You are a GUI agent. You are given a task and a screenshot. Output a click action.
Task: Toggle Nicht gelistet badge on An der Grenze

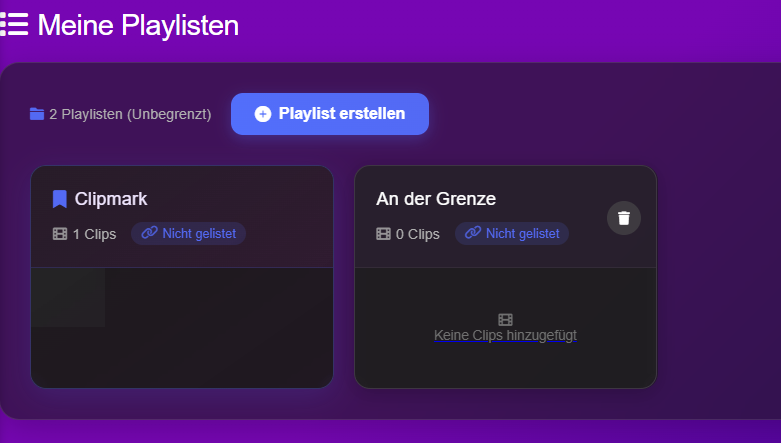(x=512, y=234)
